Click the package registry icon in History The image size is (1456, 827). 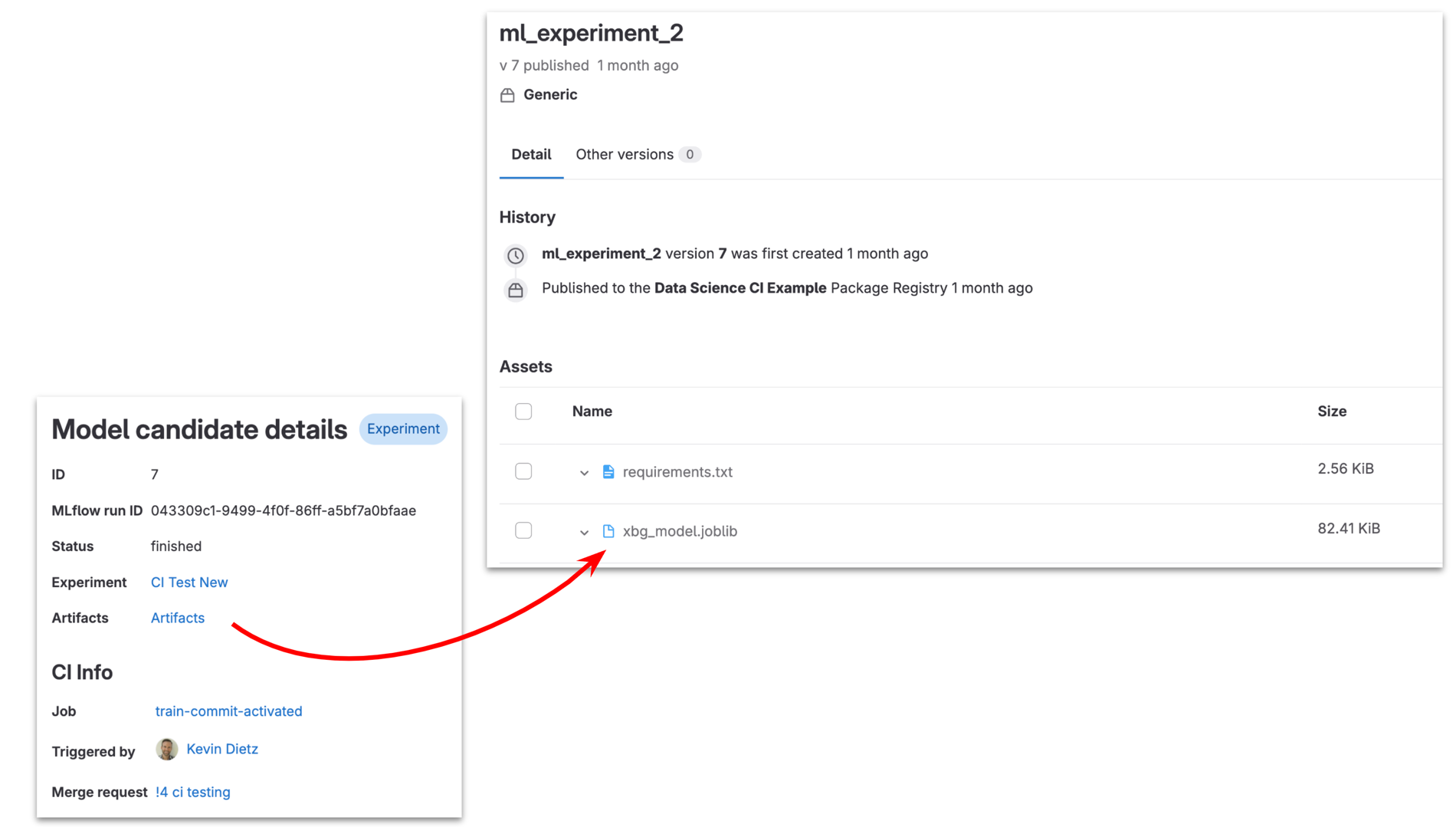516,290
